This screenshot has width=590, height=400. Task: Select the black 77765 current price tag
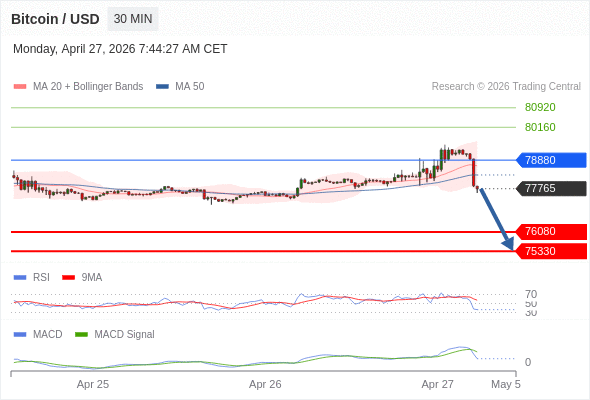coord(551,188)
